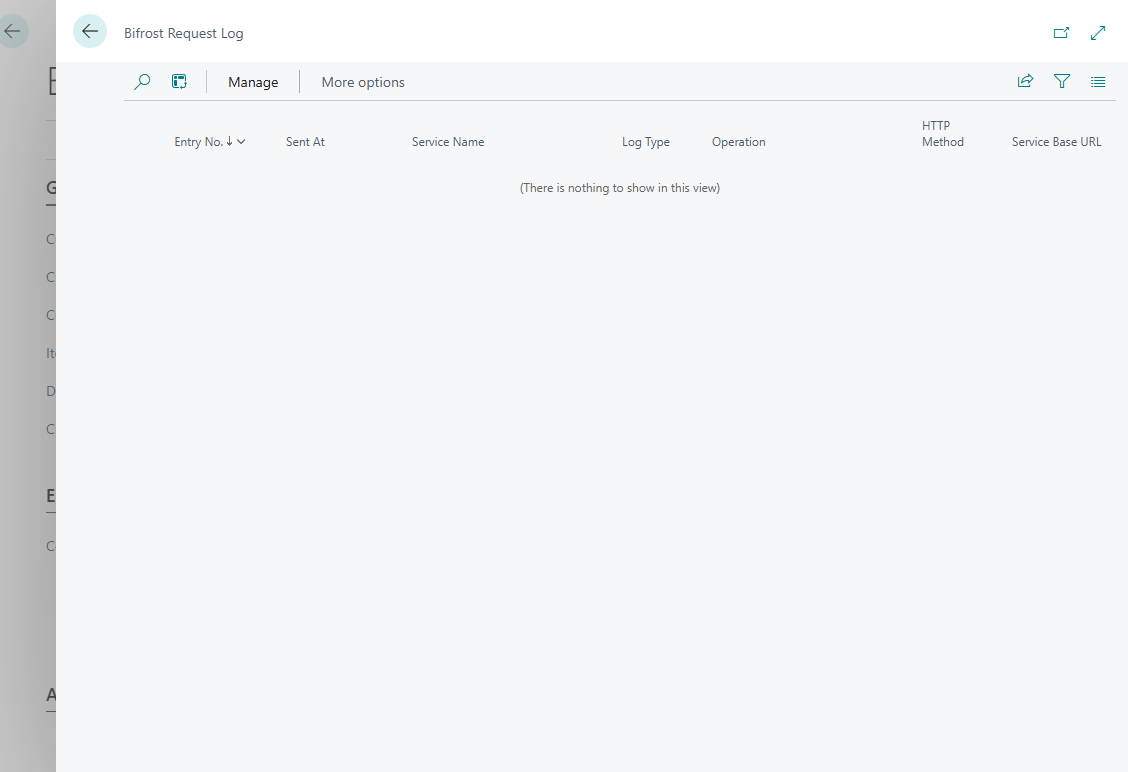The image size is (1128, 772).
Task: Toggle the filter pane funnel icon
Action: pyautogui.click(x=1062, y=81)
